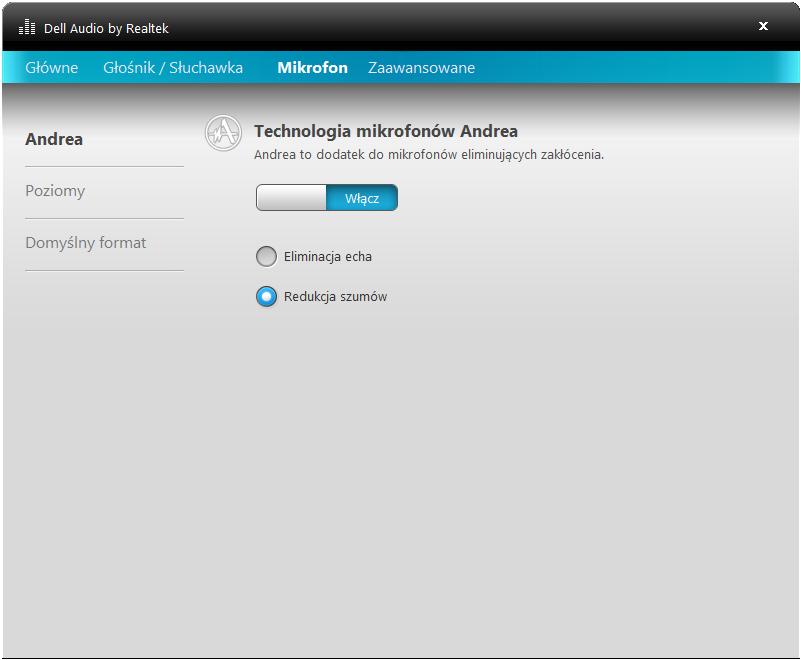Click the Andrea to dodatek description text
Image resolution: width=801 pixels, height=660 pixels.
pos(429,155)
